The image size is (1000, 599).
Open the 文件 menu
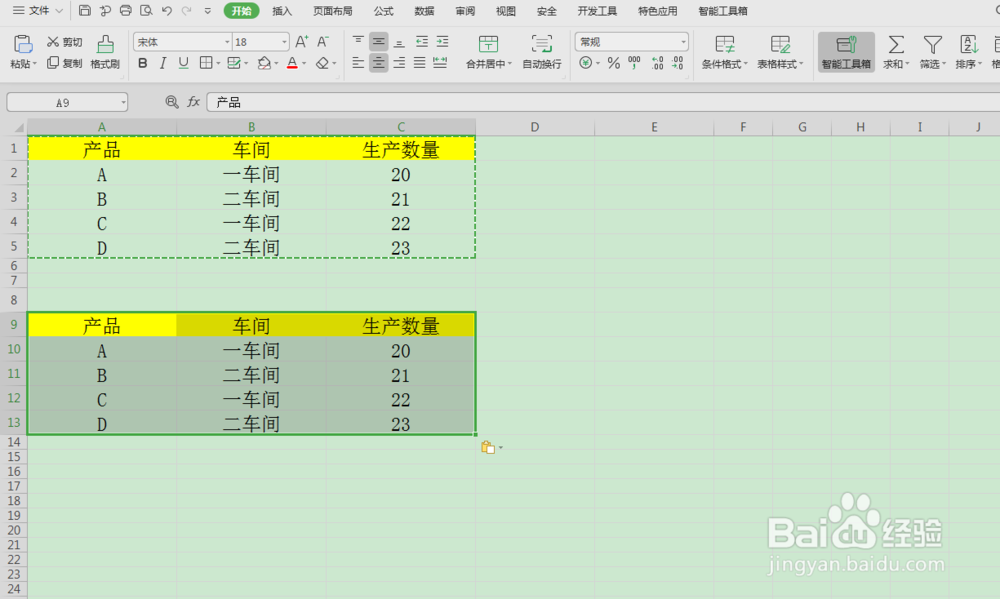37,11
